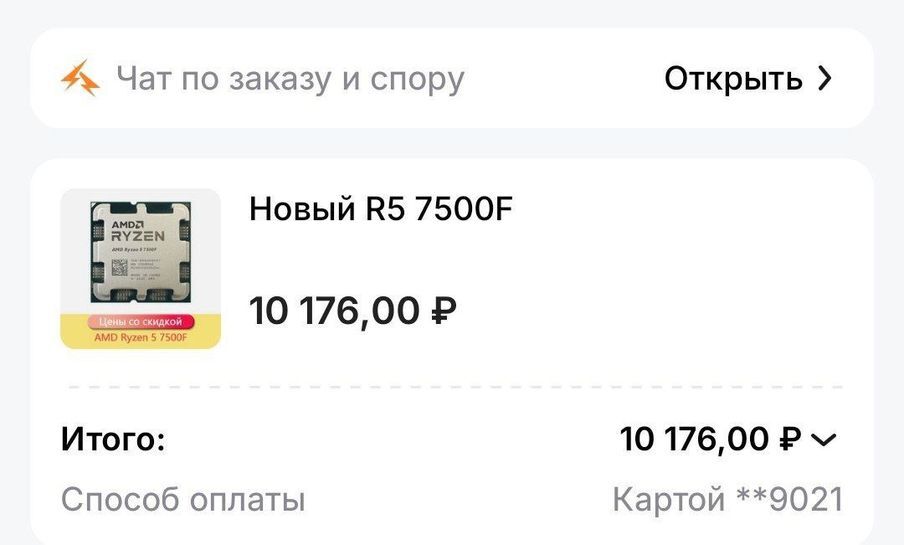This screenshot has width=904, height=545.
Task: Click the Цены со скидкой badge
Action: coord(141,321)
